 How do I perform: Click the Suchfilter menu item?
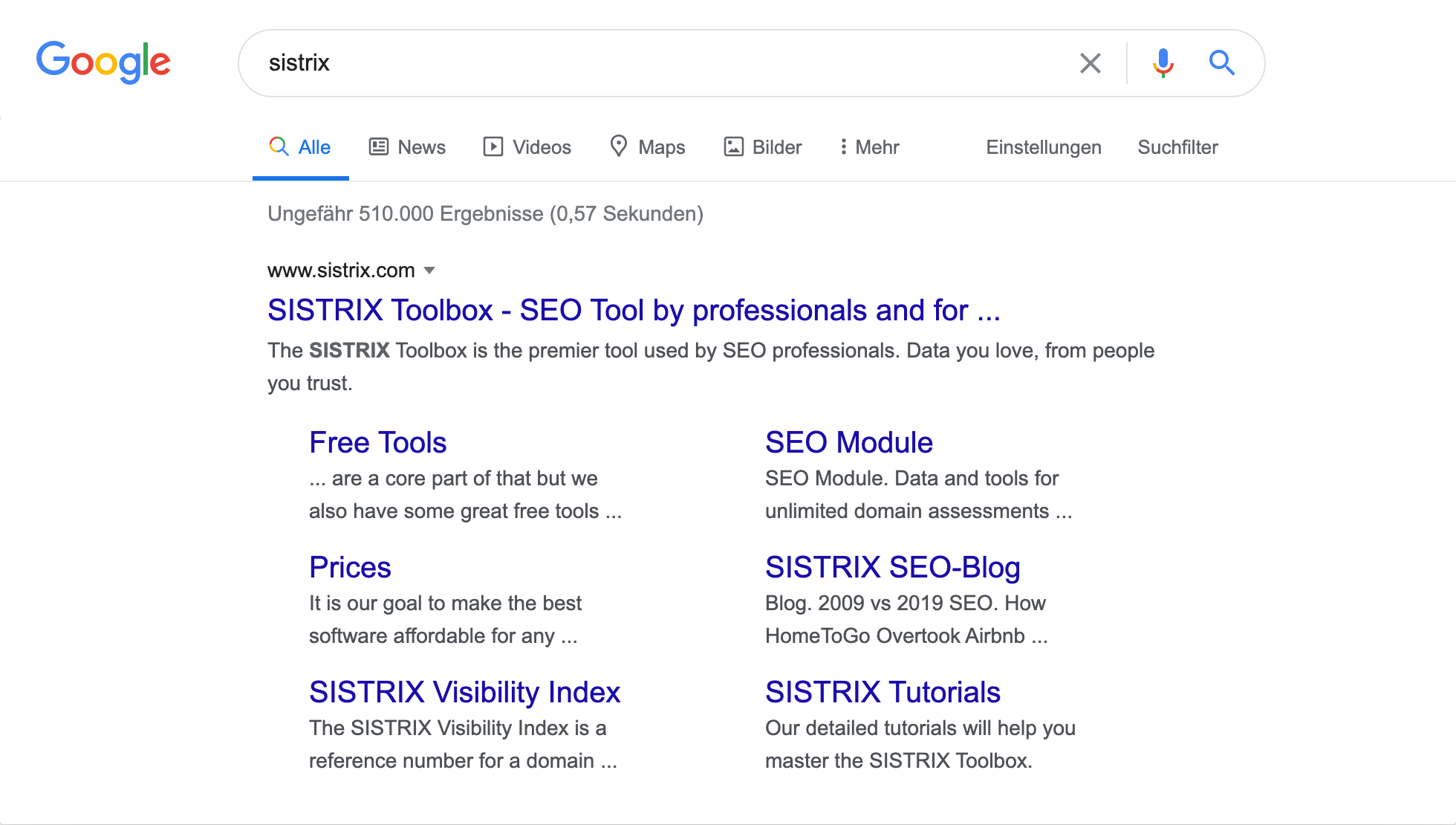1177,147
